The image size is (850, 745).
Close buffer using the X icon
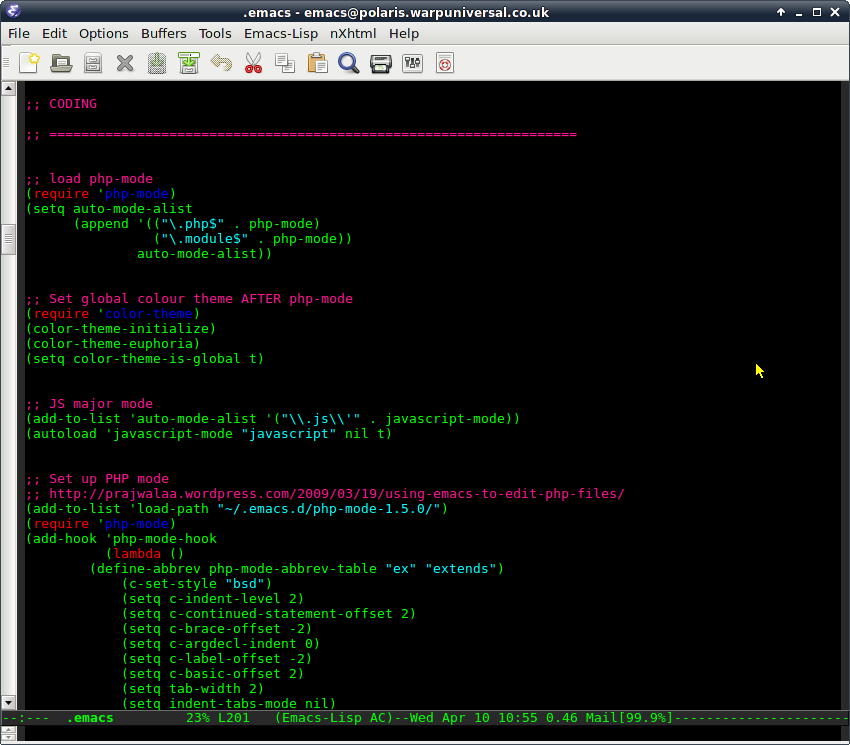[x=125, y=63]
